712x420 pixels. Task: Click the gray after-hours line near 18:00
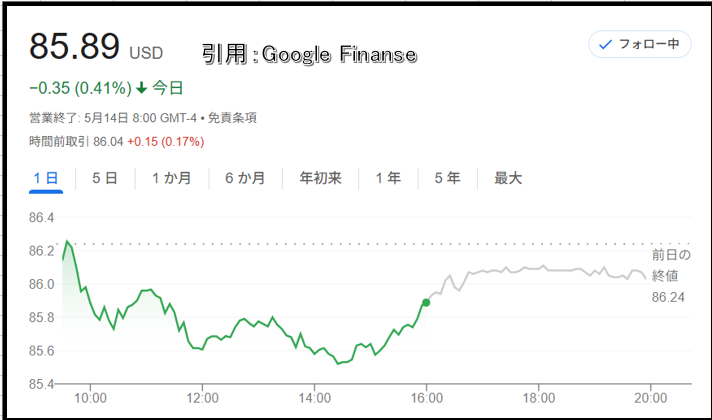tap(539, 268)
